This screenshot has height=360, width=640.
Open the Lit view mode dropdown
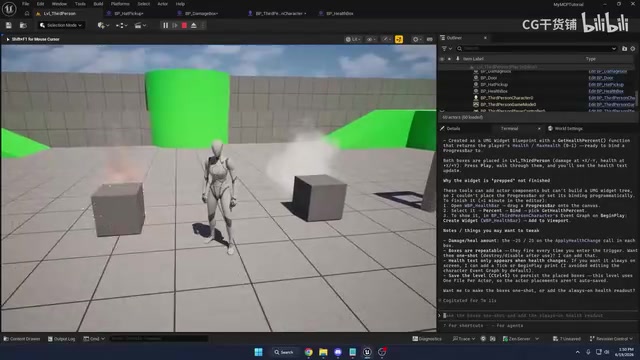[x=353, y=39]
